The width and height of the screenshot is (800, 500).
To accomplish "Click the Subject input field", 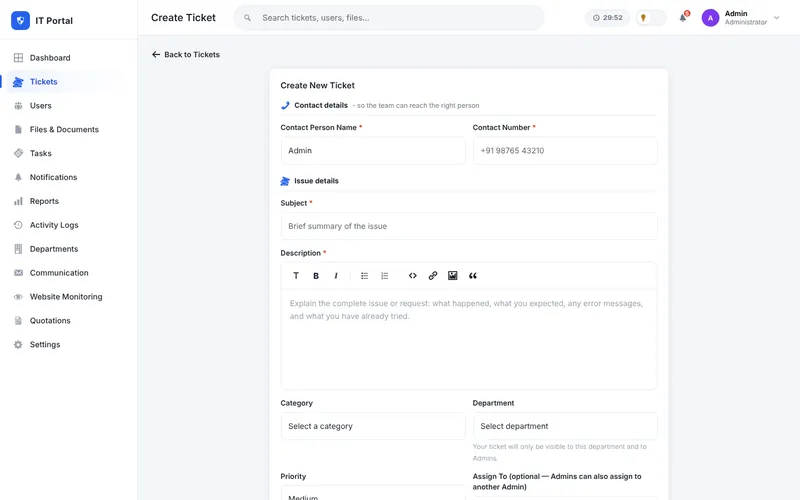I will point(469,226).
